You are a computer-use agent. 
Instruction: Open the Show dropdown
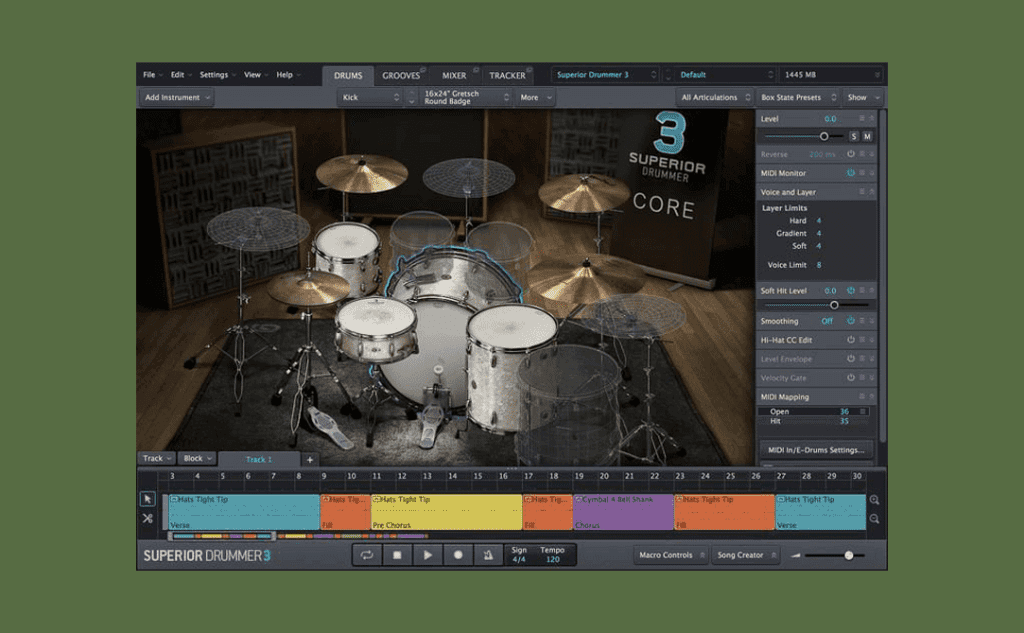tap(863, 97)
